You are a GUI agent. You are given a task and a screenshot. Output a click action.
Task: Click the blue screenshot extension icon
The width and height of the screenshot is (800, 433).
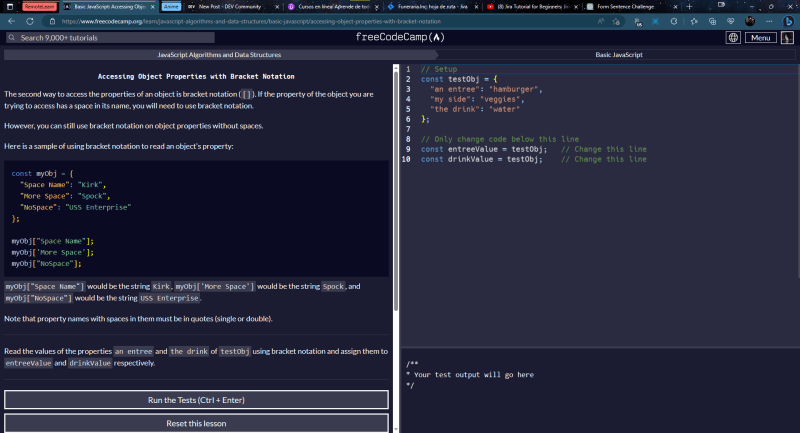(656, 21)
